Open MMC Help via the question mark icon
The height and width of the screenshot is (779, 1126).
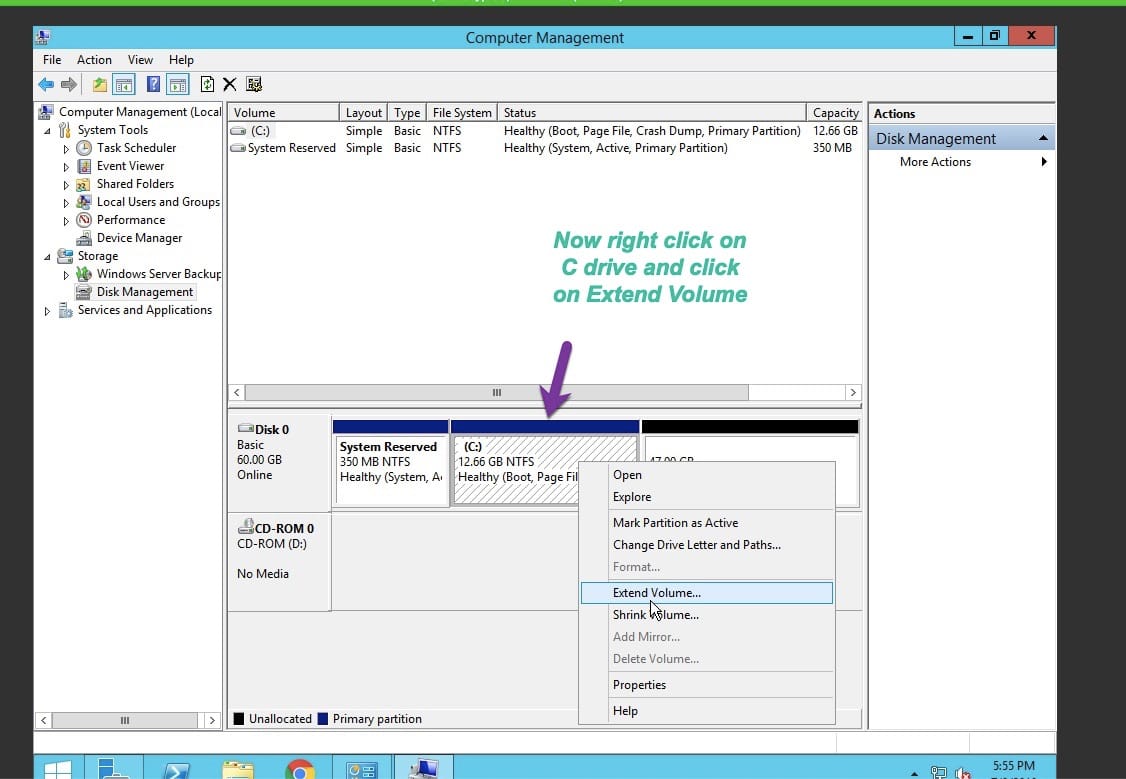pos(153,84)
